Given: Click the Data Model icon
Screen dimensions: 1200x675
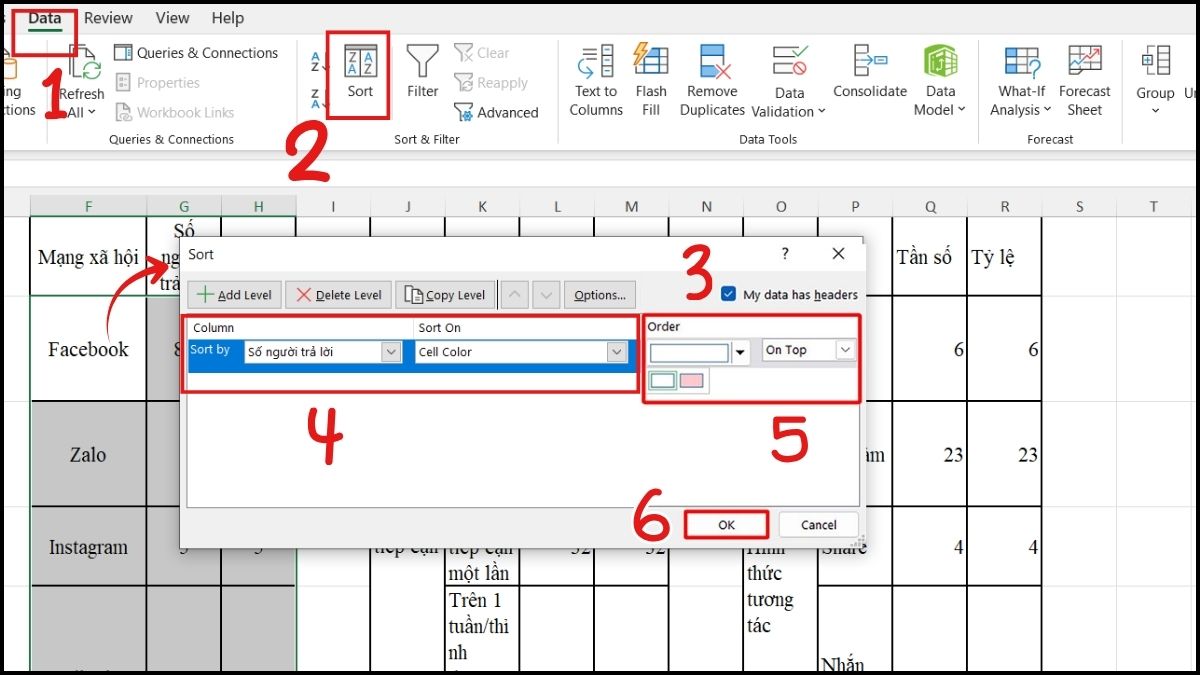Looking at the screenshot, I should [938, 80].
